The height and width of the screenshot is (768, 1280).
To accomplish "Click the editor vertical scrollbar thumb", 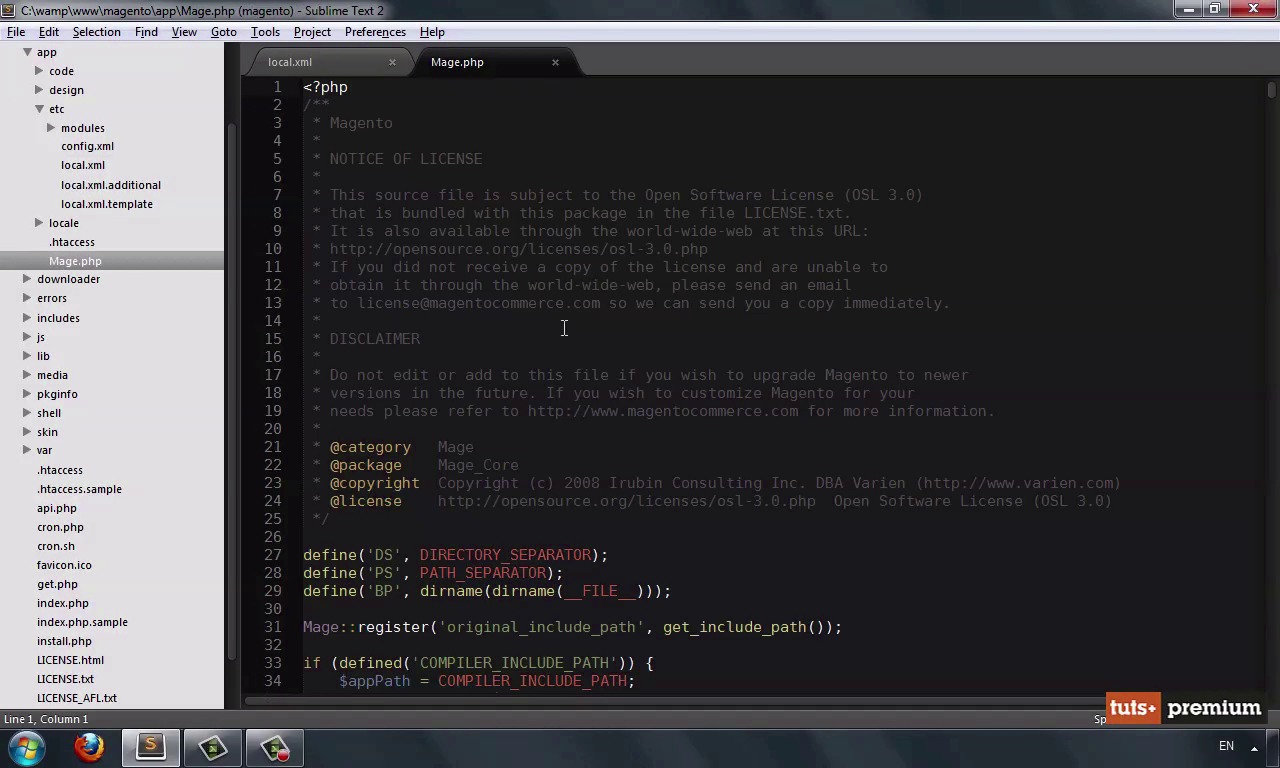I will tap(1271, 90).
